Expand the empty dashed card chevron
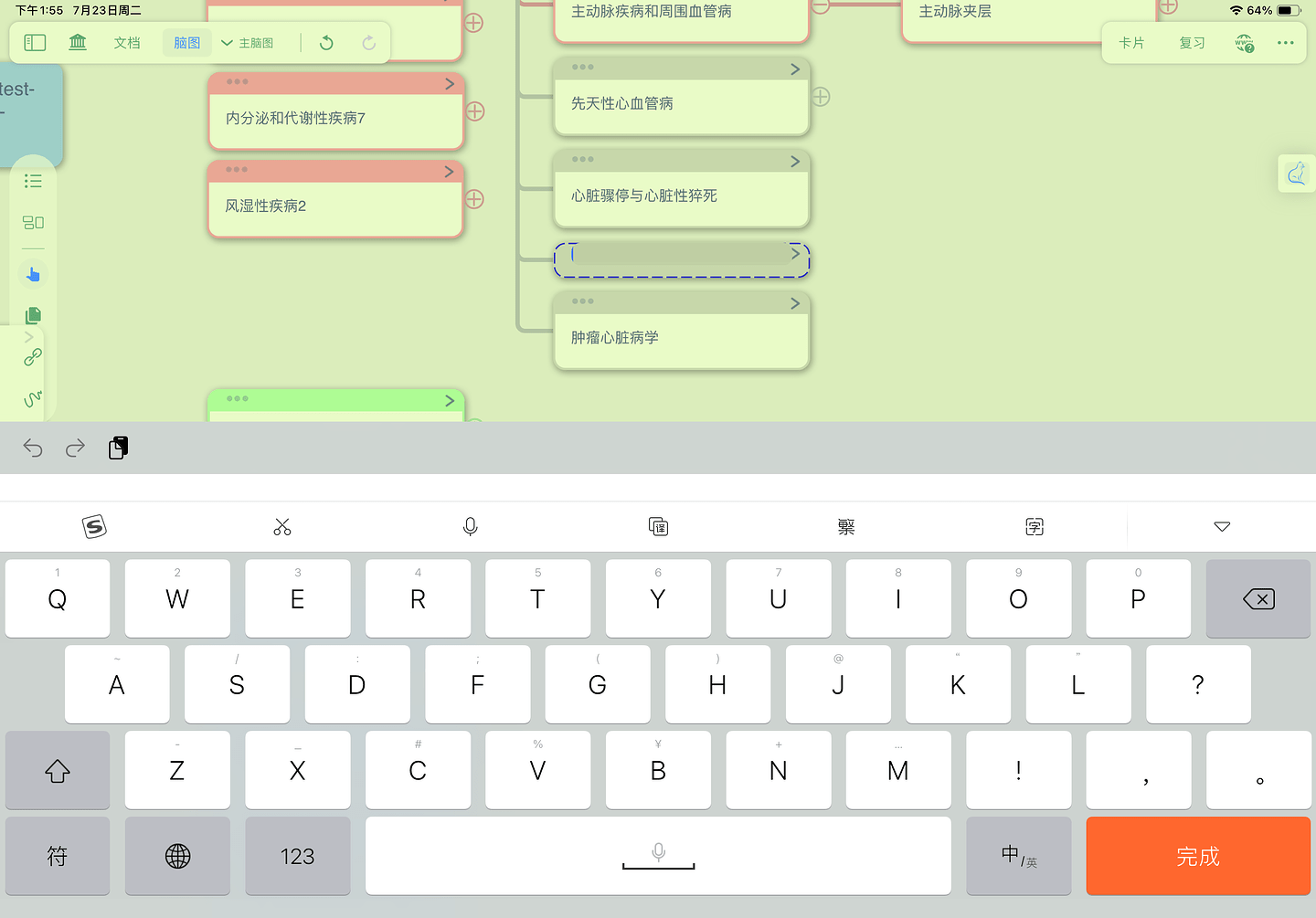This screenshot has height=918, width=1316. pyautogui.click(x=795, y=253)
